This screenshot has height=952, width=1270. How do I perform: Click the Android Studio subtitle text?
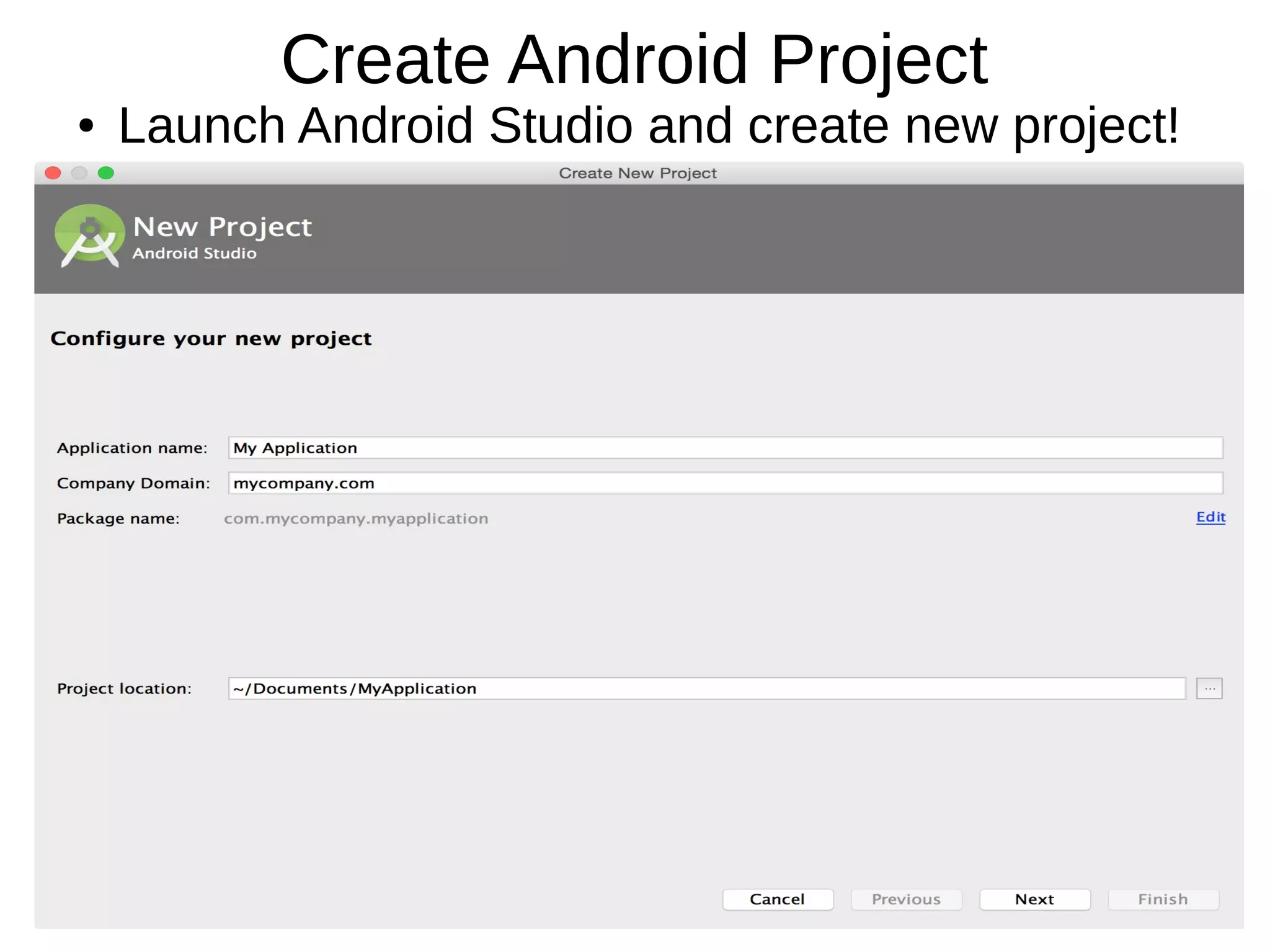(194, 253)
